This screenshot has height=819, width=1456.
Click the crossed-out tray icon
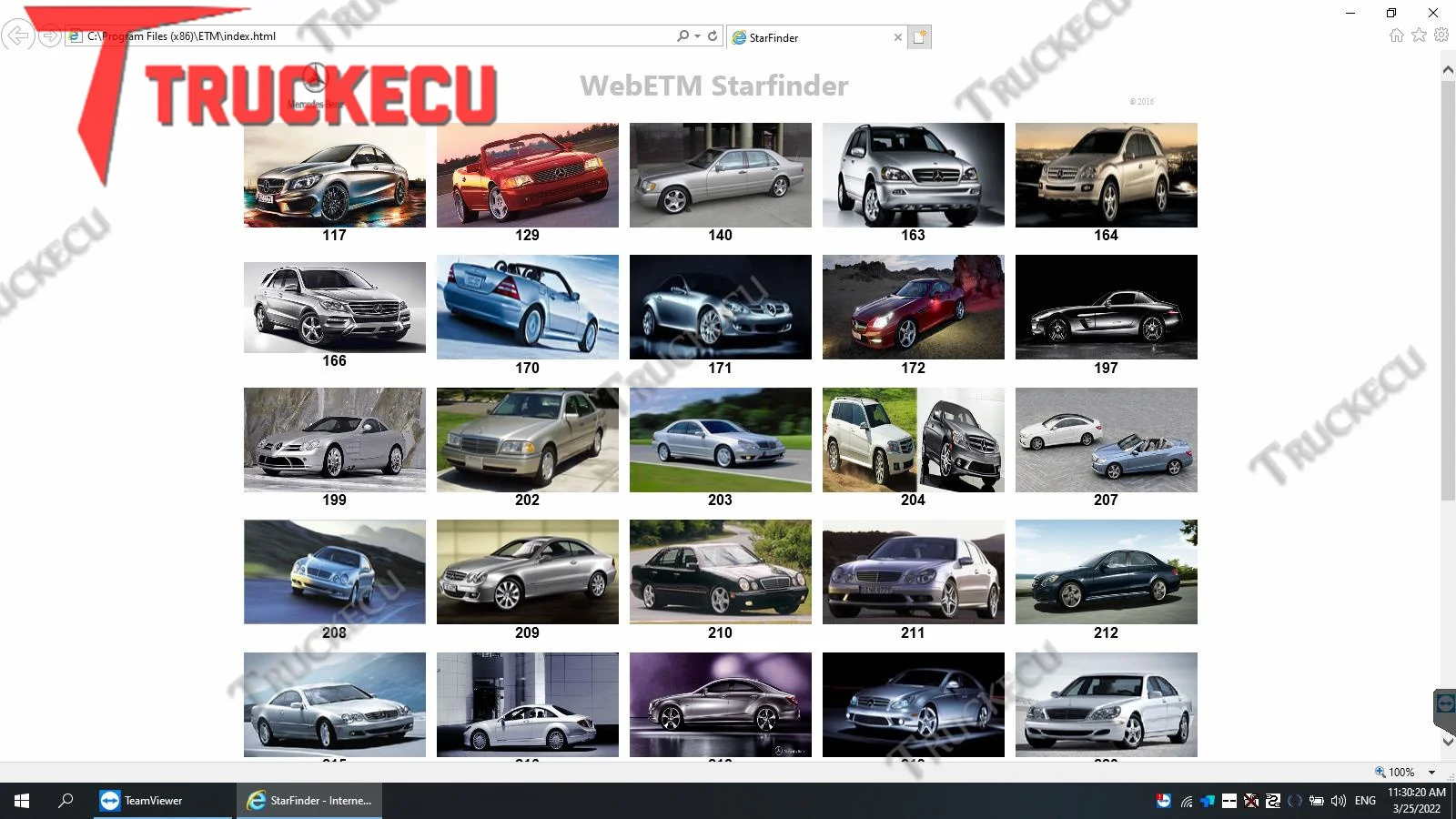coord(1251,801)
